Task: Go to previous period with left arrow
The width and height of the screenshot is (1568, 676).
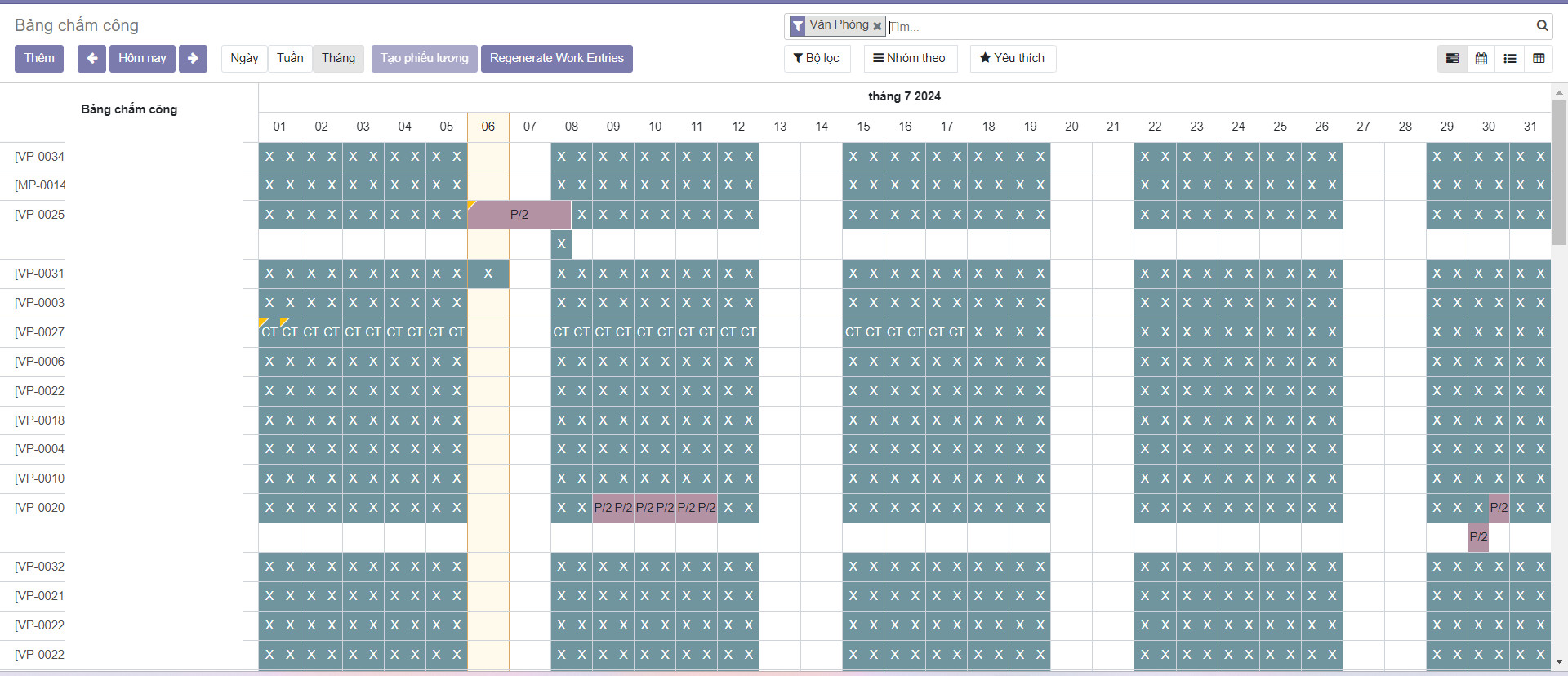Action: tap(91, 58)
